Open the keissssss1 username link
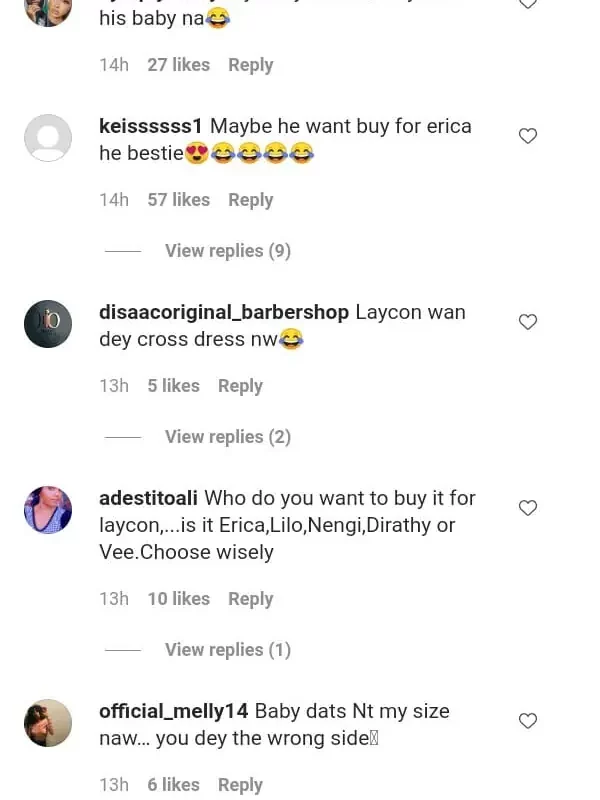The image size is (600, 800). click(x=151, y=126)
